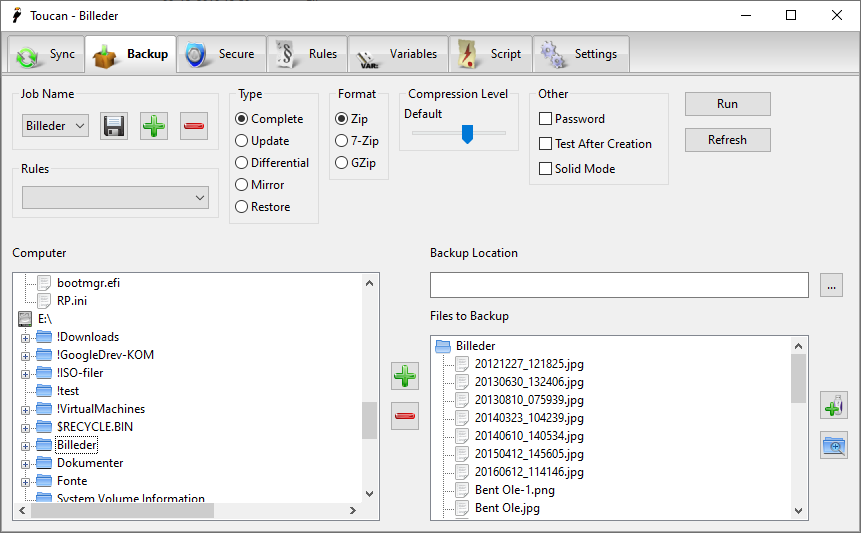
Task: Toggle Test After Creation option
Action: 546,144
